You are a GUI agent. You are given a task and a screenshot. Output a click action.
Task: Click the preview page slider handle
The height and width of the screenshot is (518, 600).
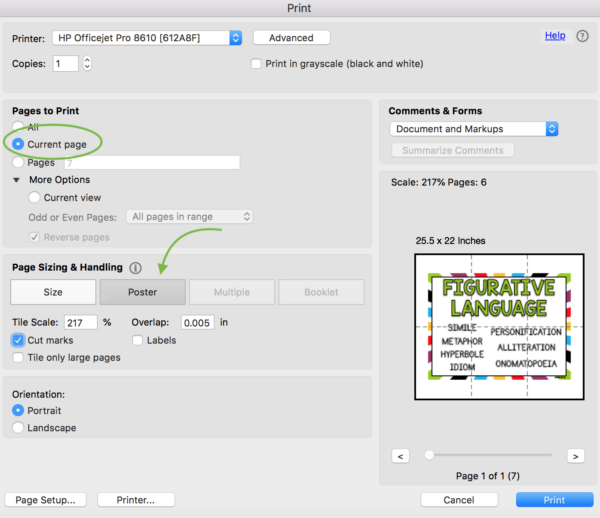click(429, 454)
